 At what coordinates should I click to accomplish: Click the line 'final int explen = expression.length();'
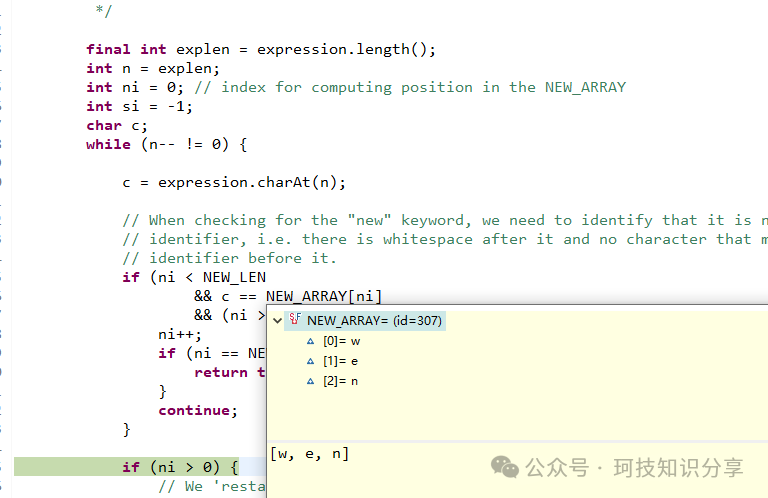pos(261,49)
